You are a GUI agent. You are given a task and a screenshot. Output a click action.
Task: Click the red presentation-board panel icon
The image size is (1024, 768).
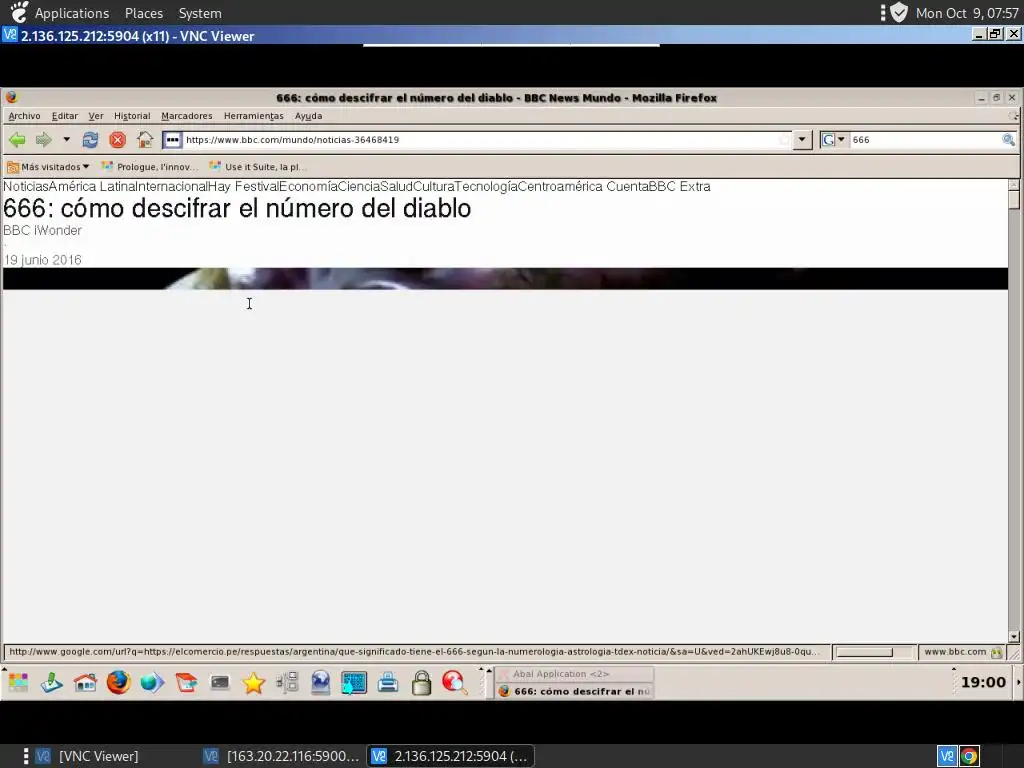point(186,682)
